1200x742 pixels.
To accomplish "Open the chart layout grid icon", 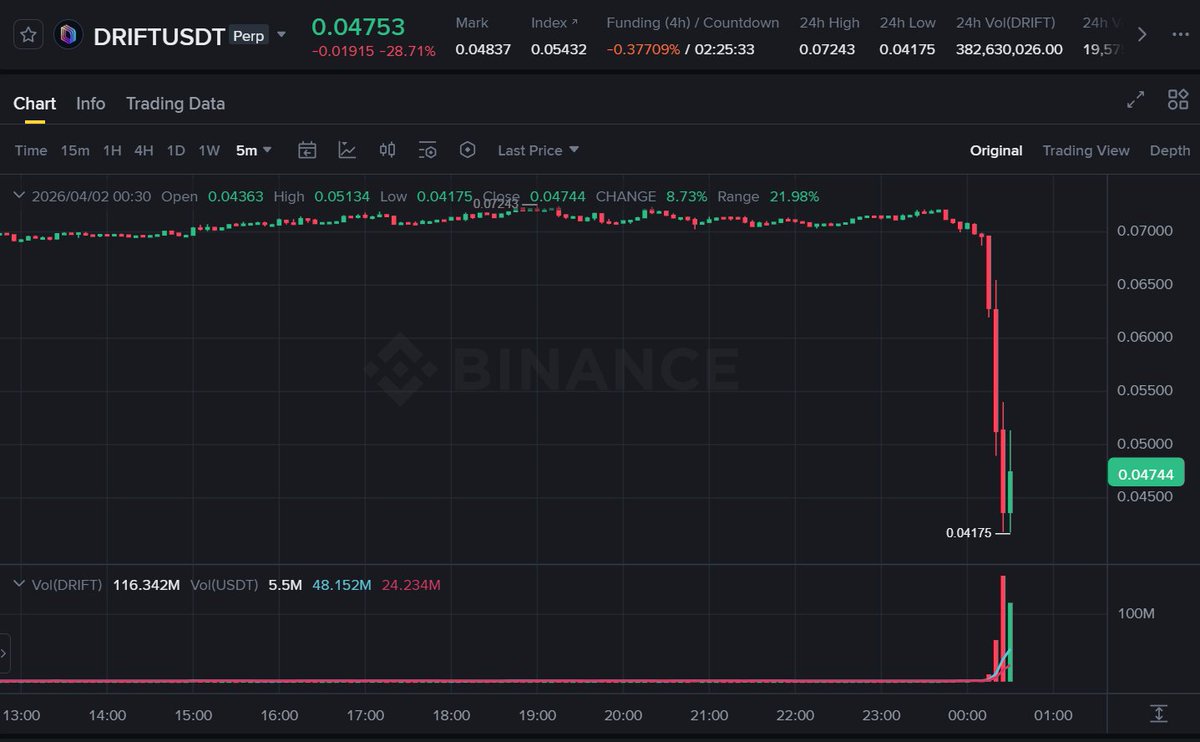I will (x=1178, y=99).
